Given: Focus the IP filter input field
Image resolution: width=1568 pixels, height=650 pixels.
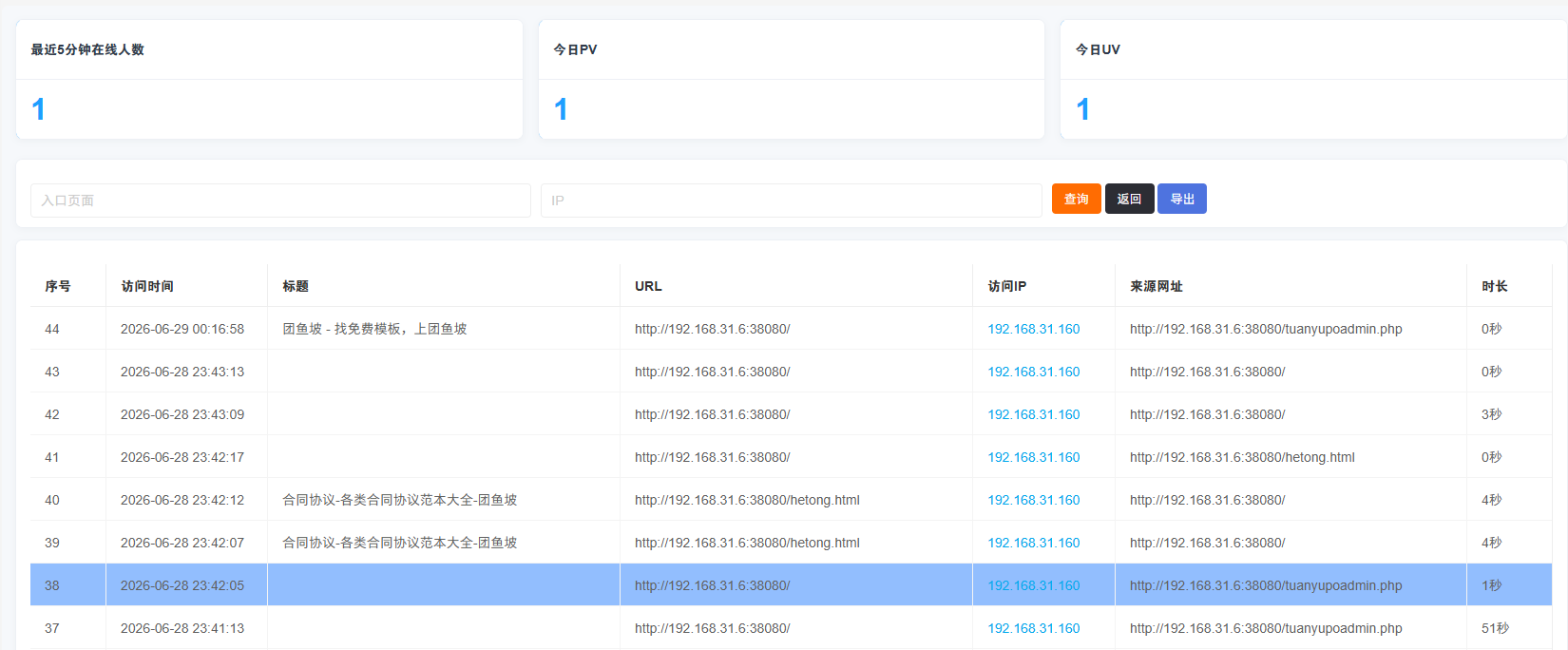Looking at the screenshot, I should pyautogui.click(x=792, y=201).
